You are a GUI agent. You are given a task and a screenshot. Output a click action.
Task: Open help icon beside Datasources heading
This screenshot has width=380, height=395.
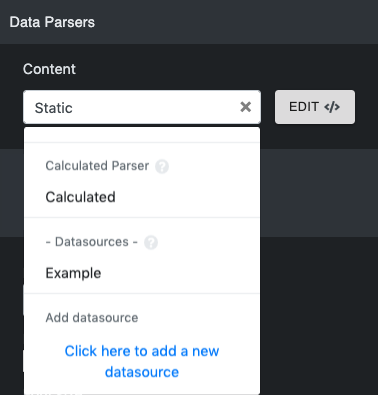click(151, 242)
